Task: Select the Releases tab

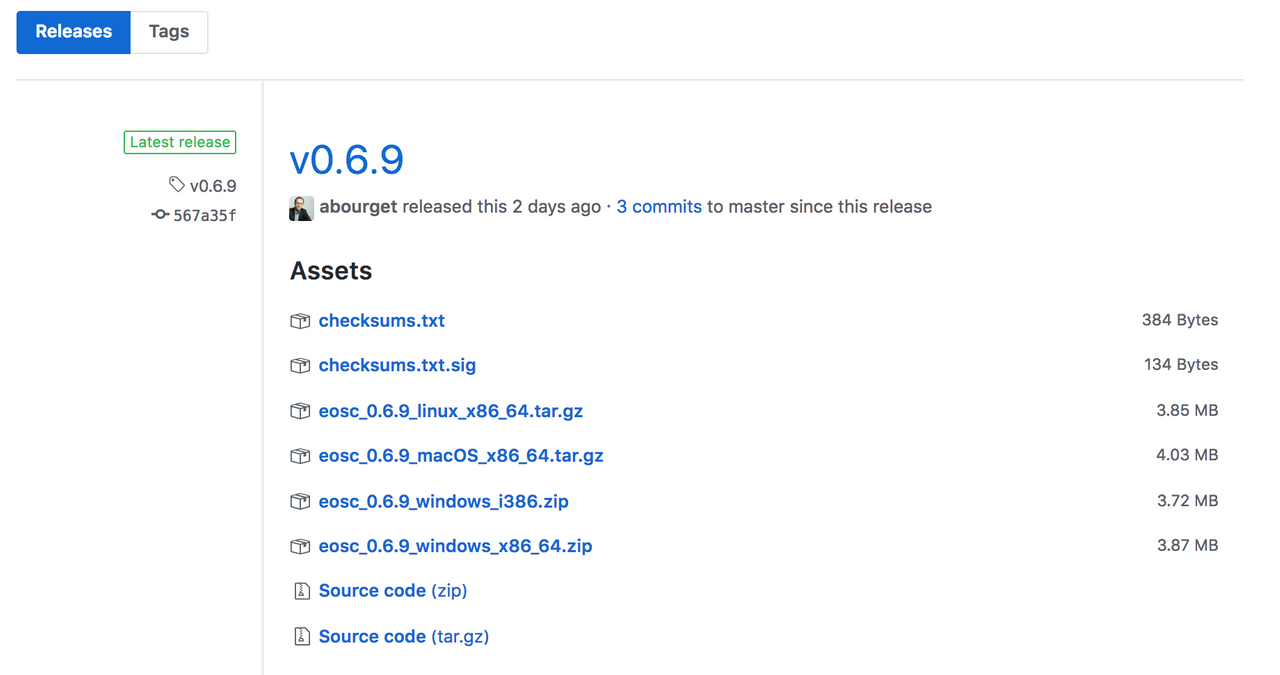Action: (x=73, y=32)
